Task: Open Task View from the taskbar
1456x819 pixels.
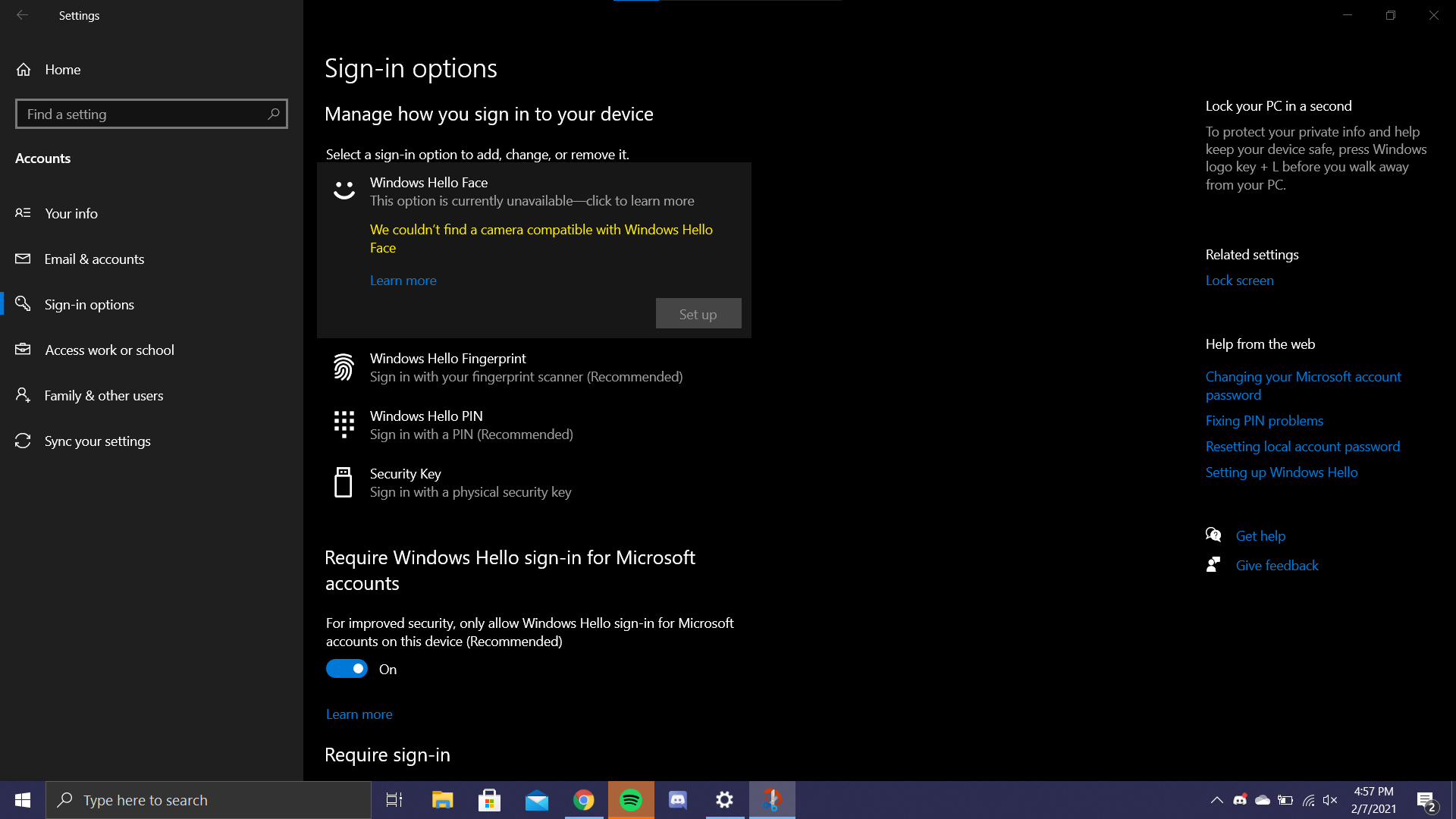Action: point(394,800)
